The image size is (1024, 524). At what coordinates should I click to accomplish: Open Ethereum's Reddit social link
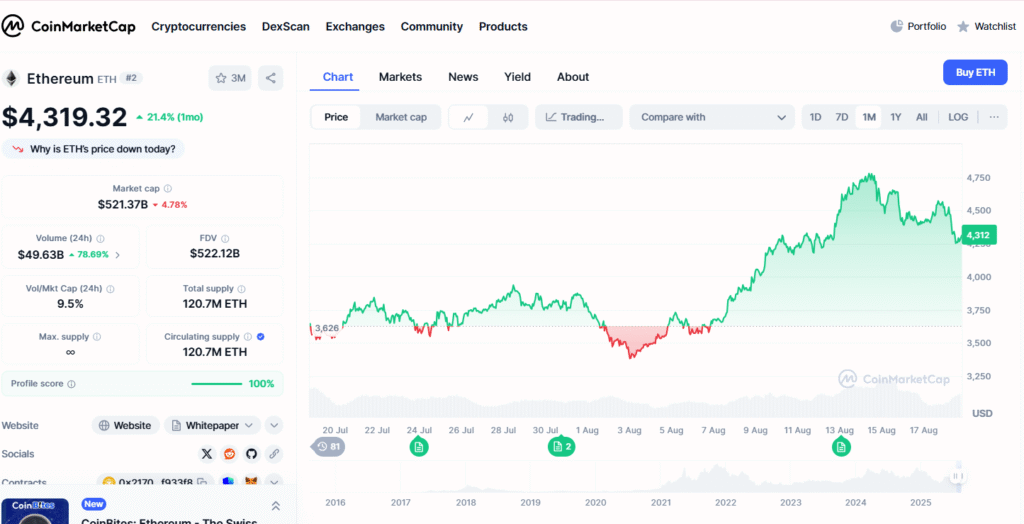point(230,454)
